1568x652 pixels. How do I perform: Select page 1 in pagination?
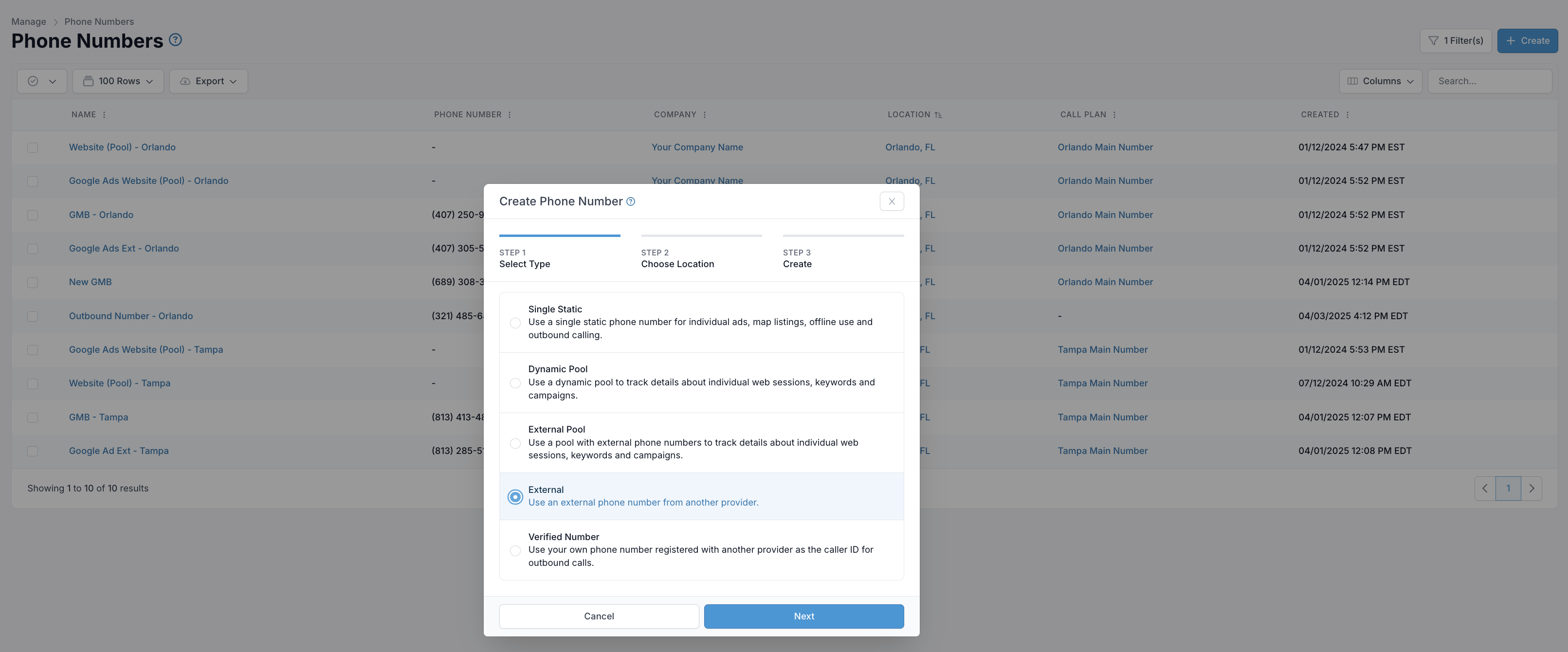(1508, 488)
